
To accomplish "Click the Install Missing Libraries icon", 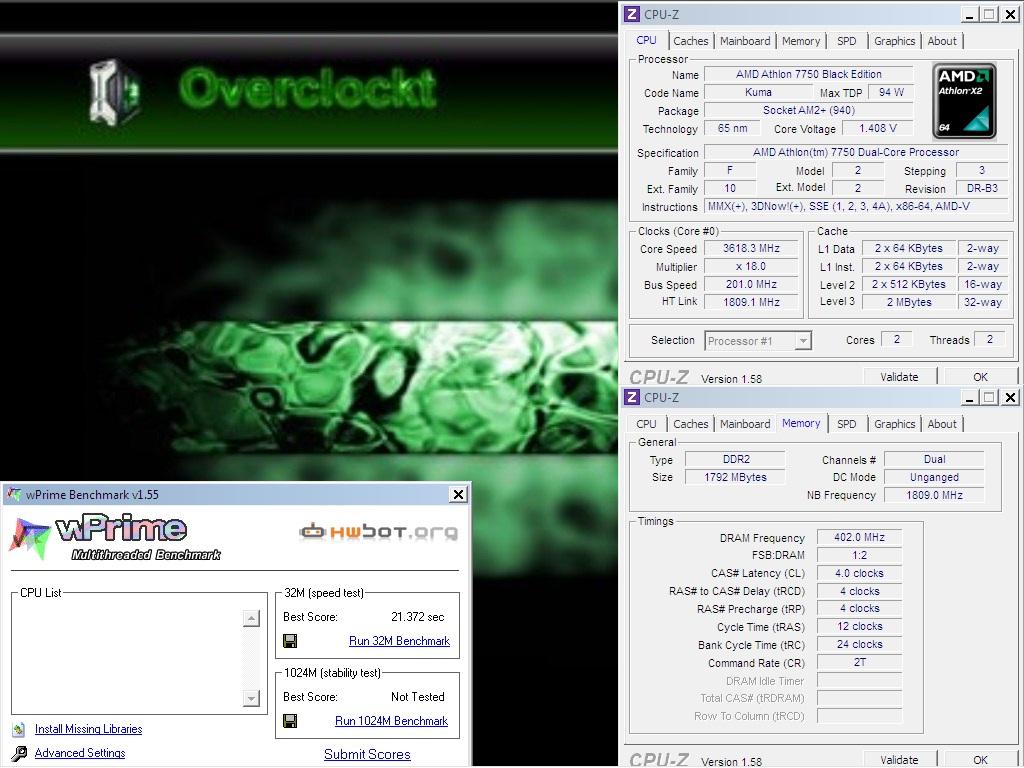I will coord(19,729).
